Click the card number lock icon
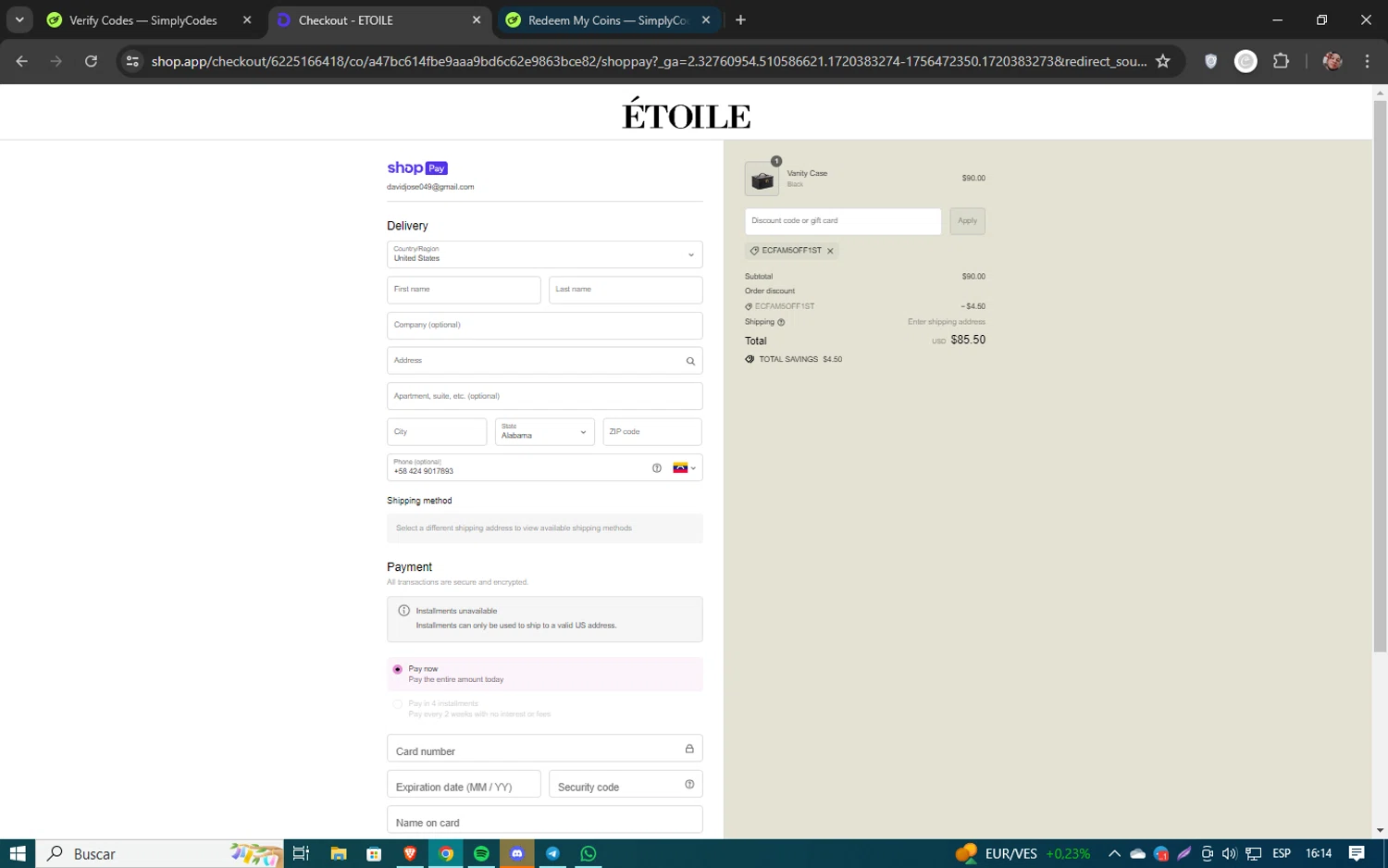Screen dimensions: 1388x868 click(689, 749)
